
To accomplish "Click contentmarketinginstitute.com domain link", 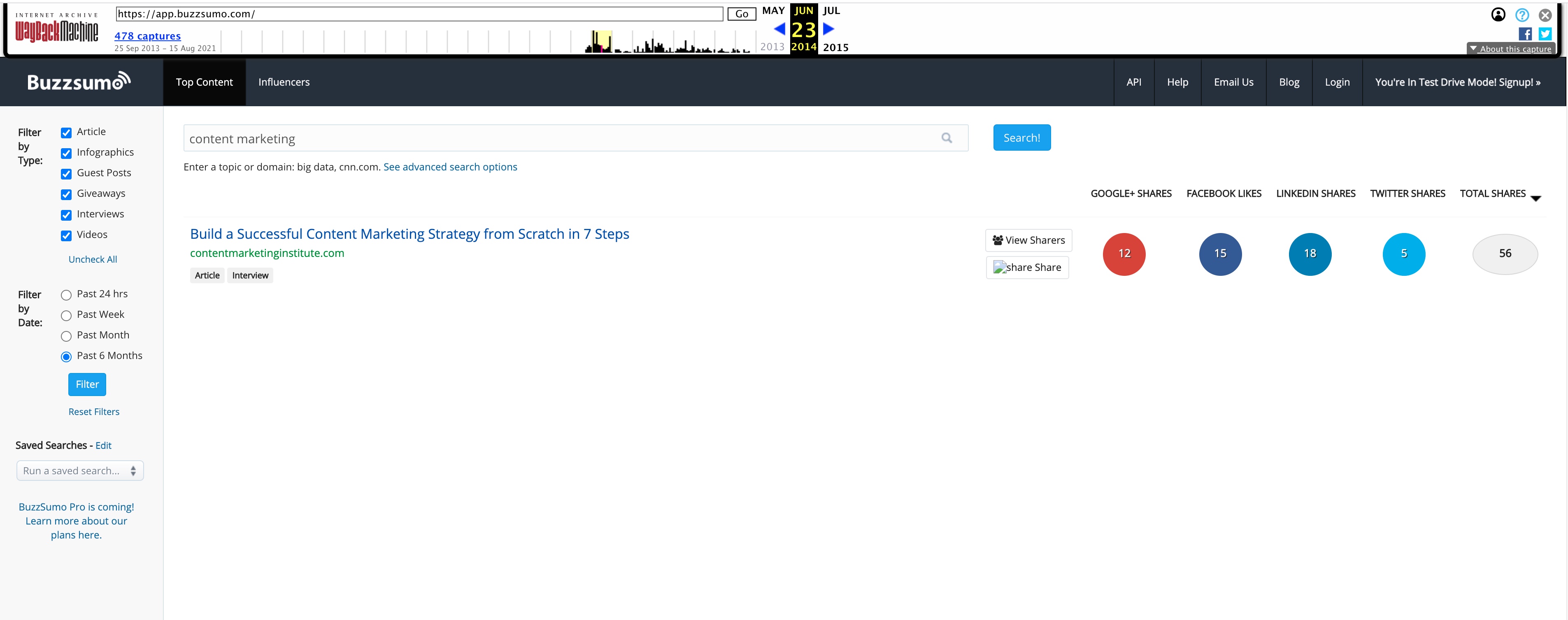I will click(267, 253).
